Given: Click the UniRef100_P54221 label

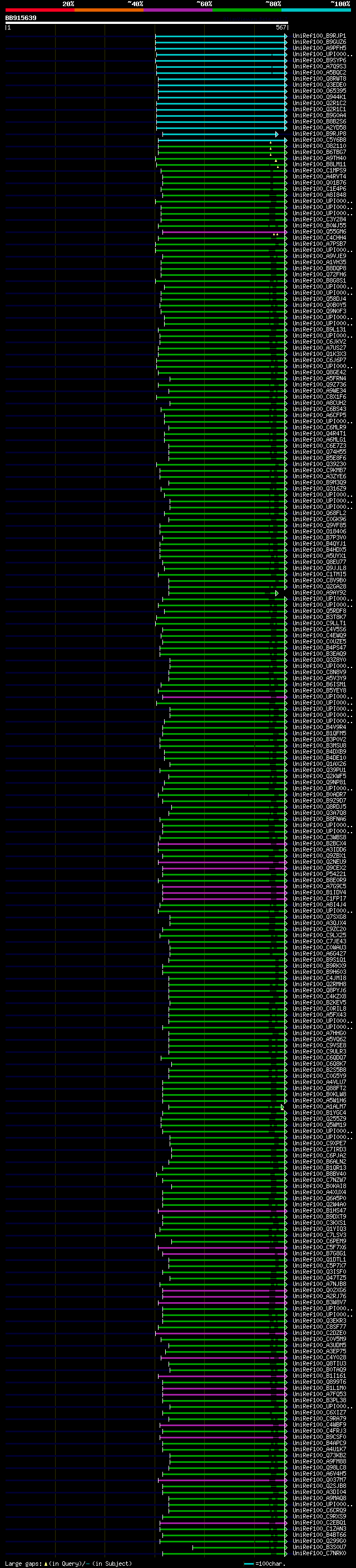Looking at the screenshot, I should coord(319,874).
